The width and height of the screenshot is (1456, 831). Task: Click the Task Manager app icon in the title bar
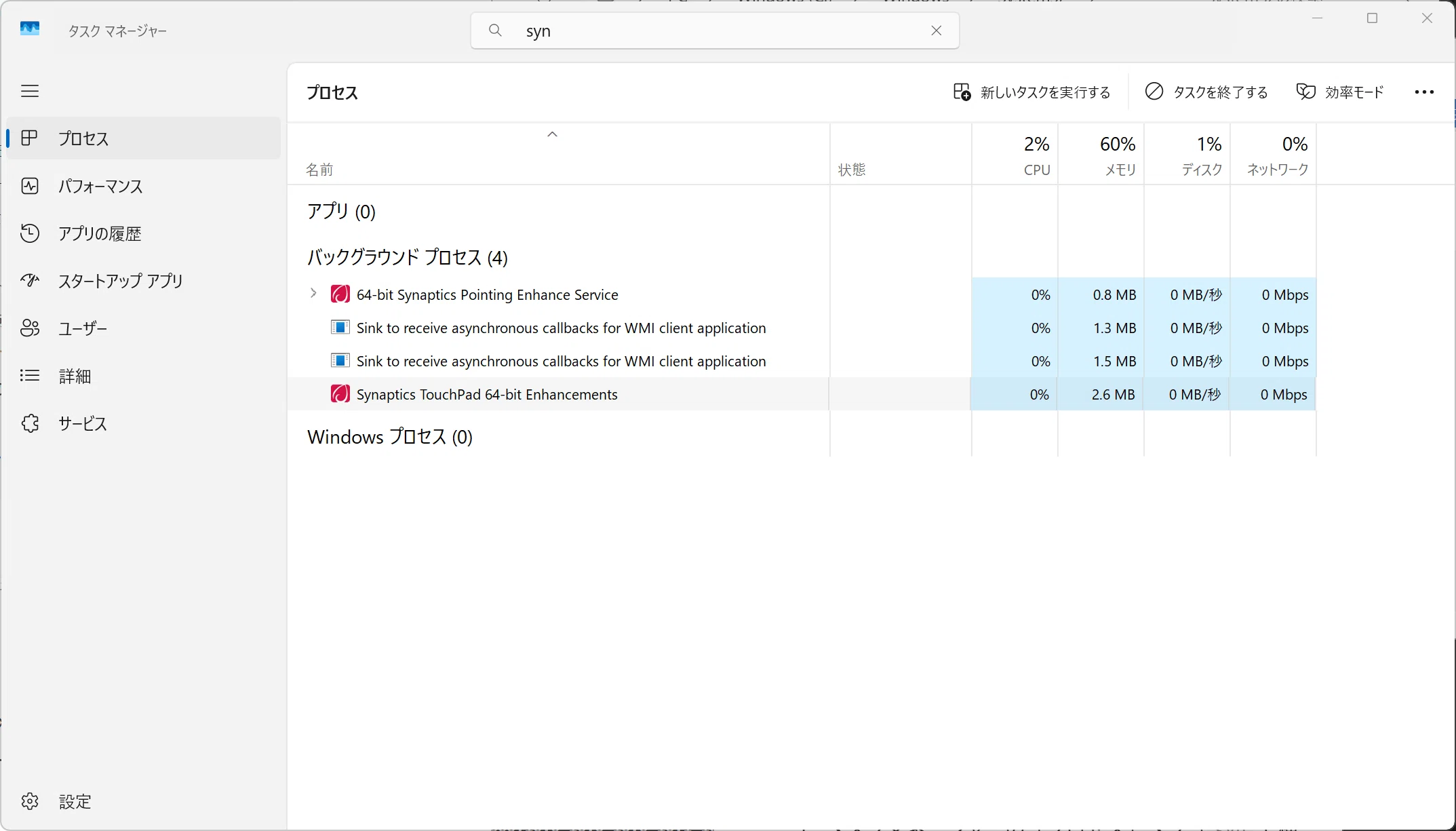pyautogui.click(x=30, y=29)
